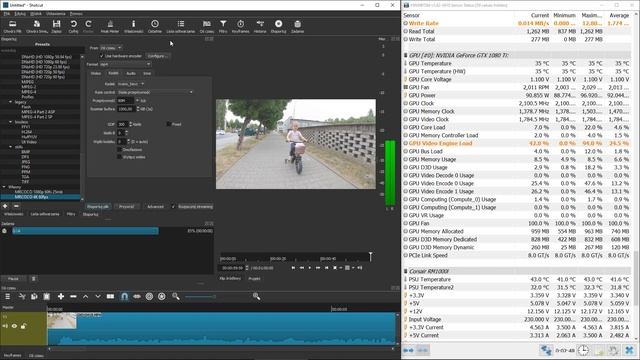This screenshot has height=360, width=640.
Task: Click the timeline Lift up-arrow icon
Action: [x=86, y=296]
